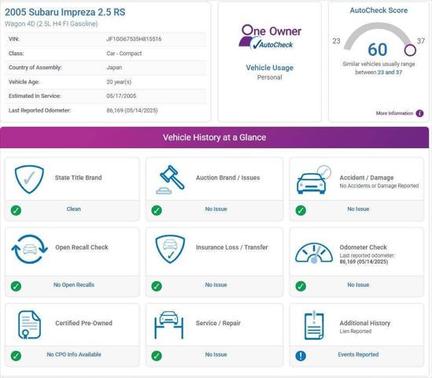This screenshot has height=378, width=432.
Task: Click No Issue status under Accident / Damage
Action: point(358,209)
